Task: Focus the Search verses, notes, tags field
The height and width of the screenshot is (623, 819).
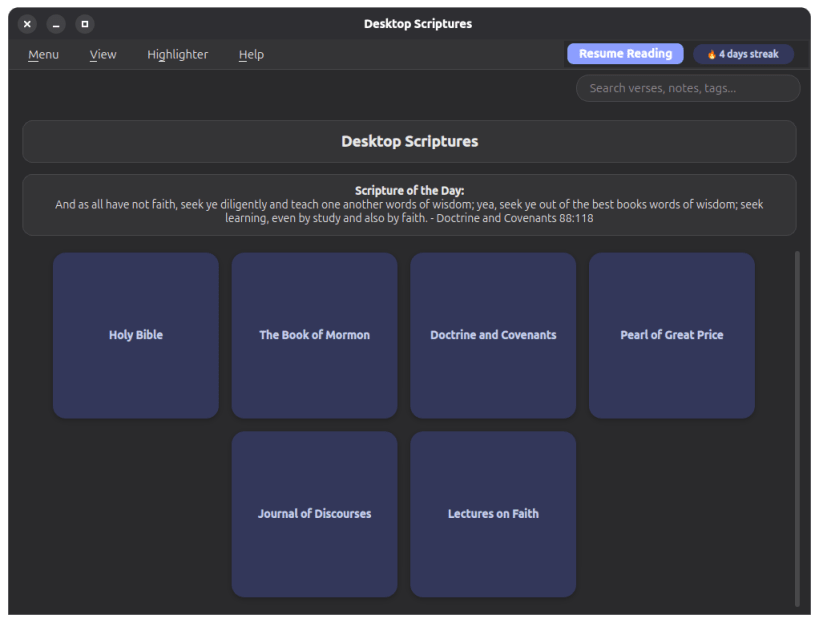Action: 688,88
